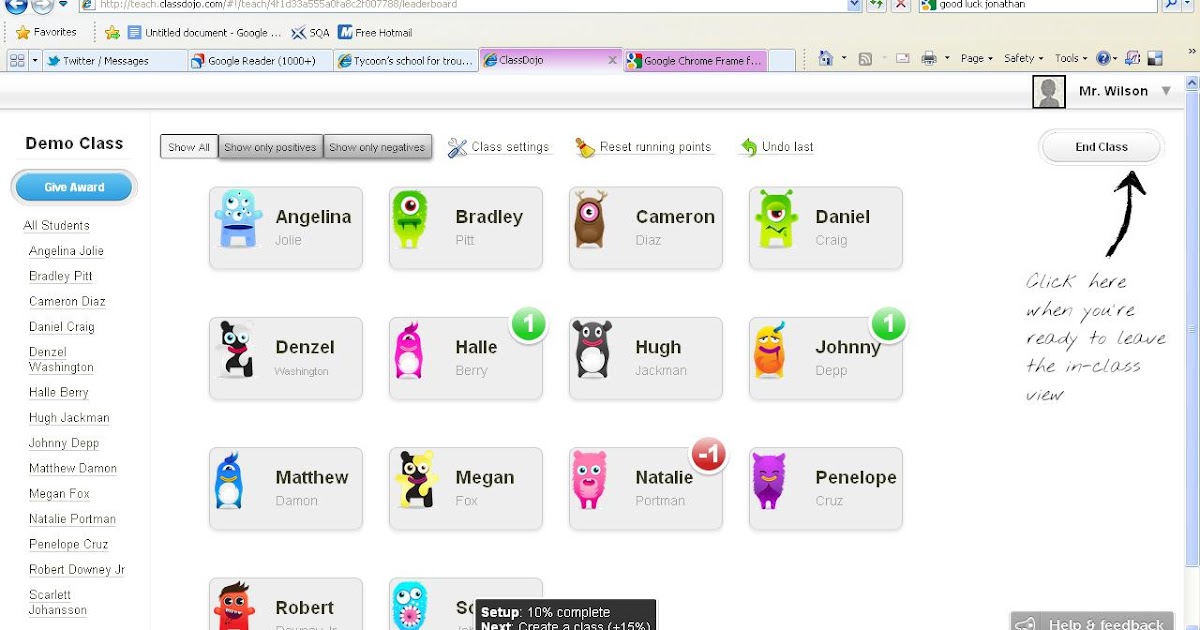The height and width of the screenshot is (630, 1200).
Task: Click the green +1 badge on Halle's card
Action: pyautogui.click(x=529, y=323)
